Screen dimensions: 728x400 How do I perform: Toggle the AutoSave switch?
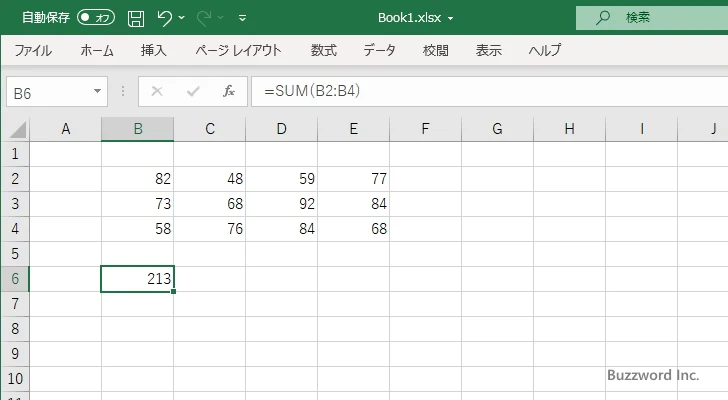96,18
